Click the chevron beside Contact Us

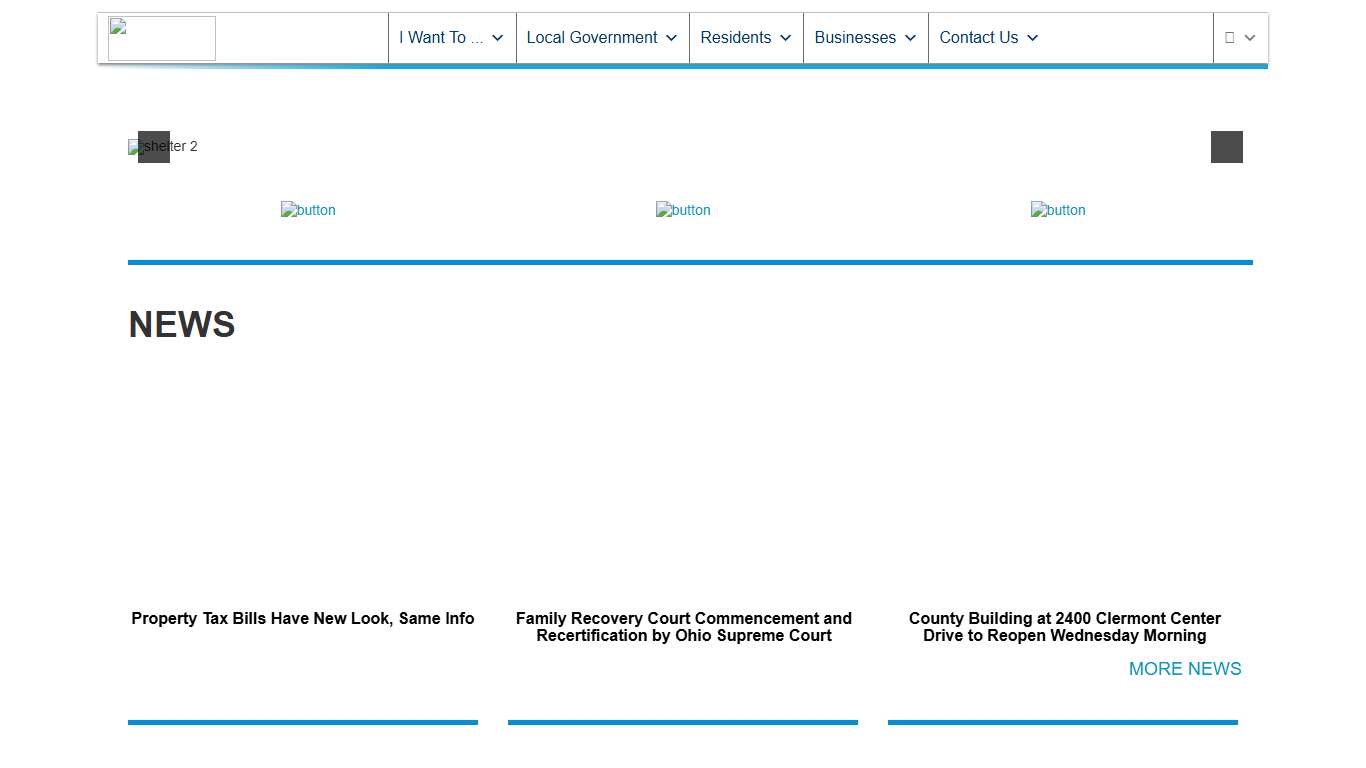pyautogui.click(x=1033, y=38)
